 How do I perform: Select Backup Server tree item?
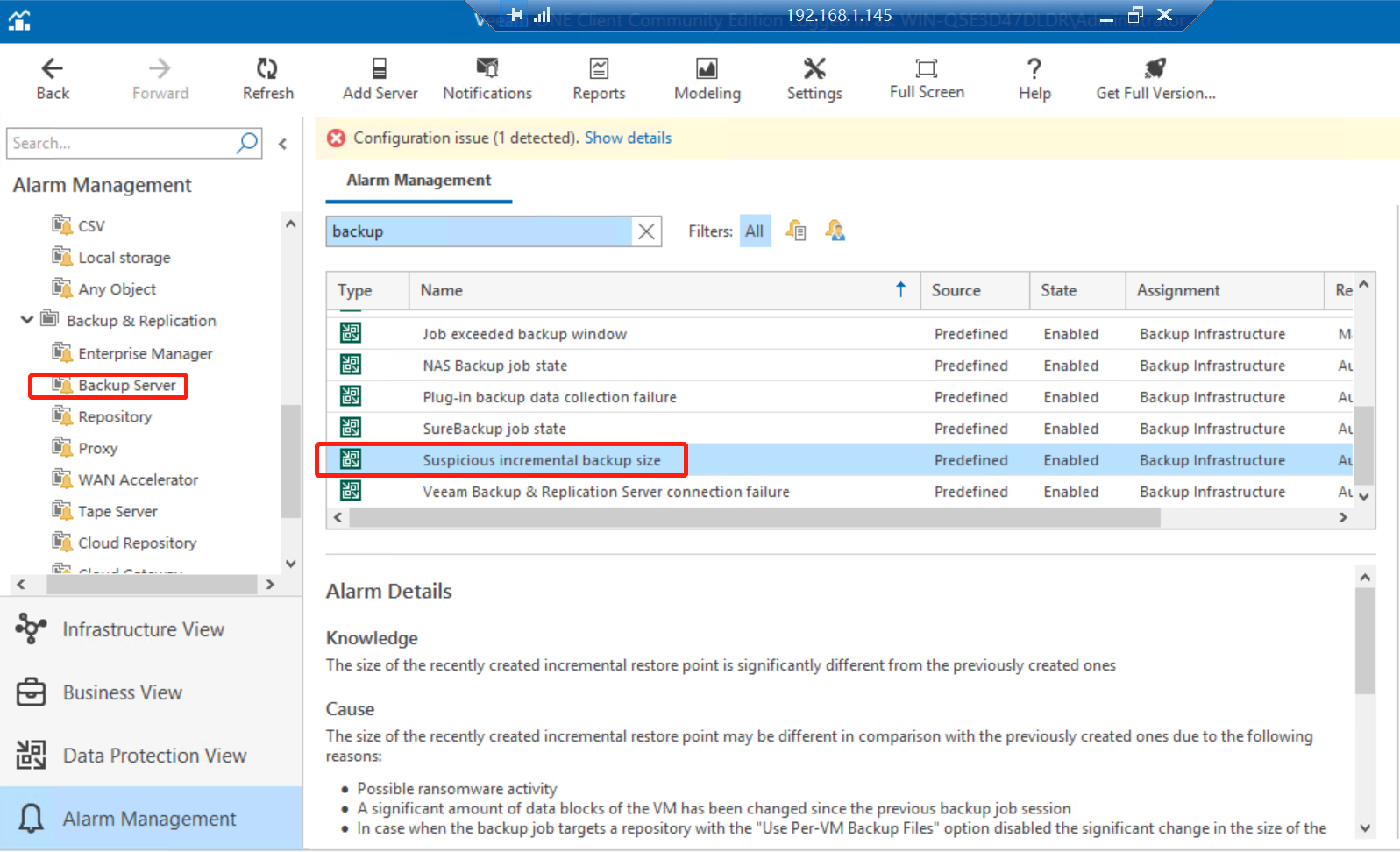coord(127,385)
